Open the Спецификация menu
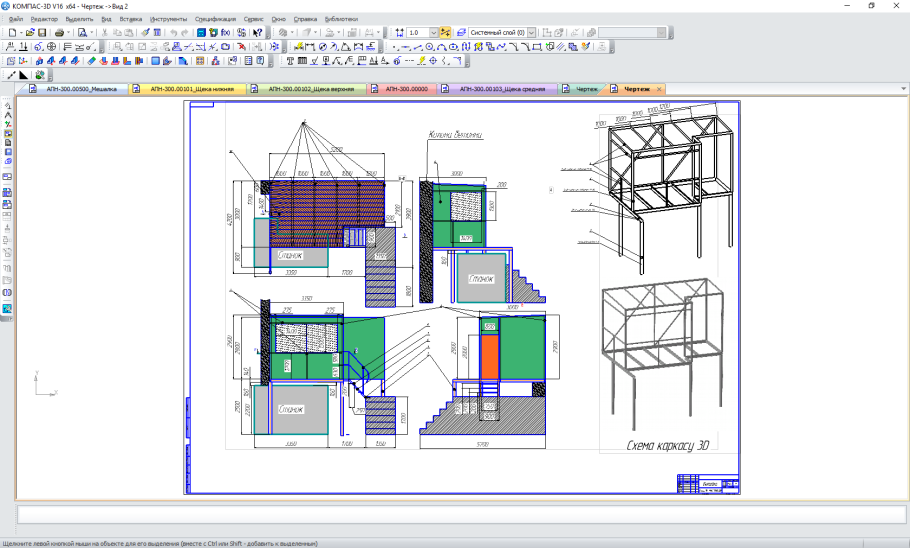Viewport: 910px width, 548px height. (x=217, y=19)
